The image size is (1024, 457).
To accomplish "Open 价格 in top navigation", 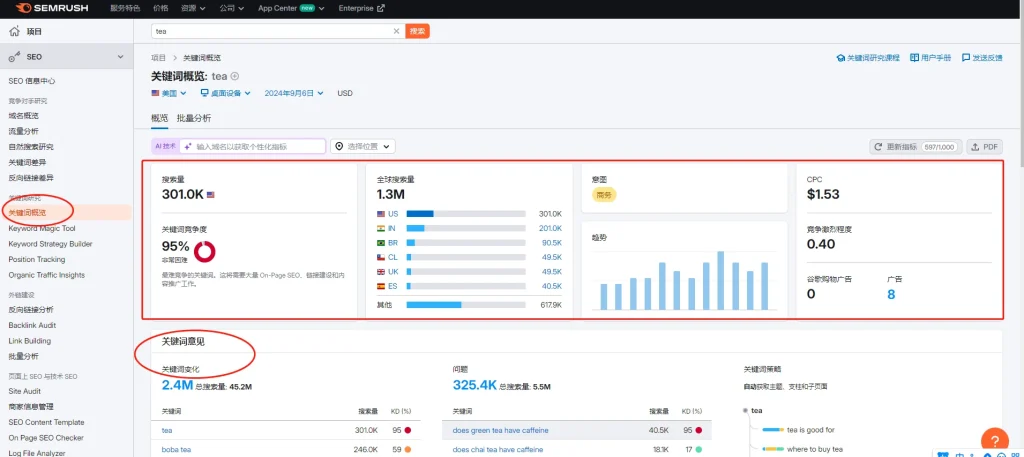I will (x=160, y=8).
